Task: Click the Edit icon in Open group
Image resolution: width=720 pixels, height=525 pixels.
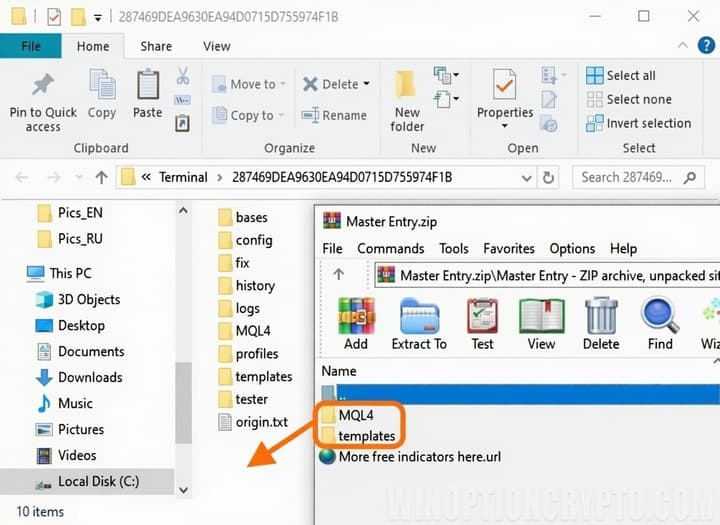Action: point(549,99)
